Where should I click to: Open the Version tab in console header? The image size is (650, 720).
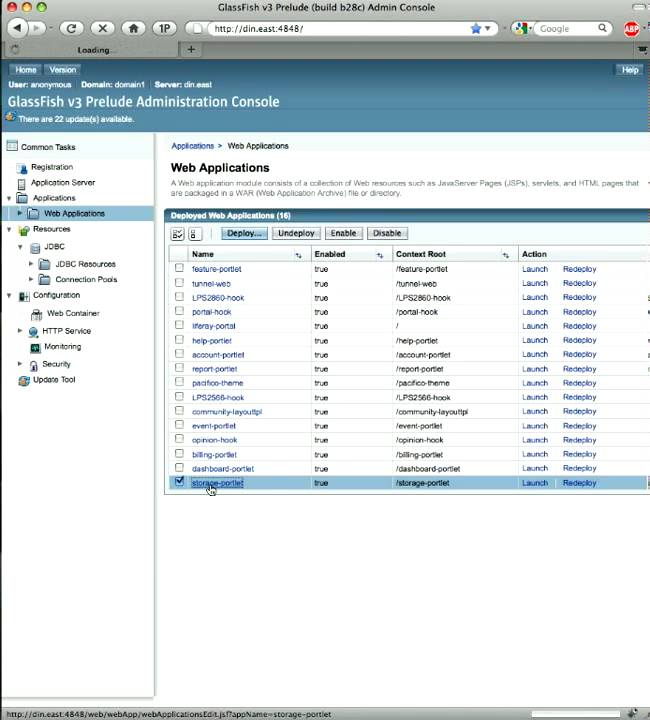click(63, 70)
